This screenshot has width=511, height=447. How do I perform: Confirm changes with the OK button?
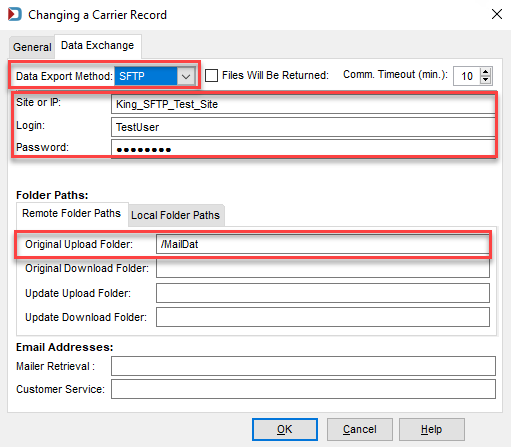point(285,429)
